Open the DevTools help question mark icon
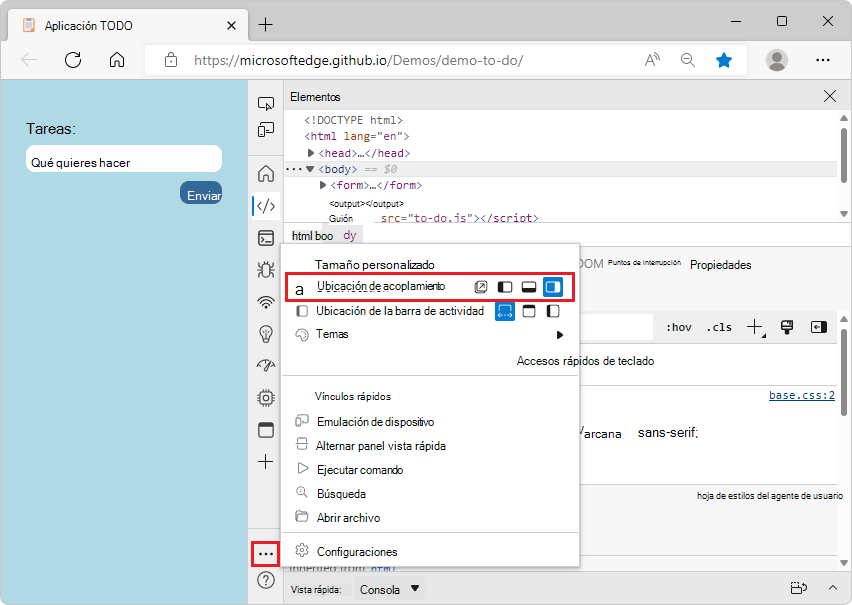 pos(266,580)
